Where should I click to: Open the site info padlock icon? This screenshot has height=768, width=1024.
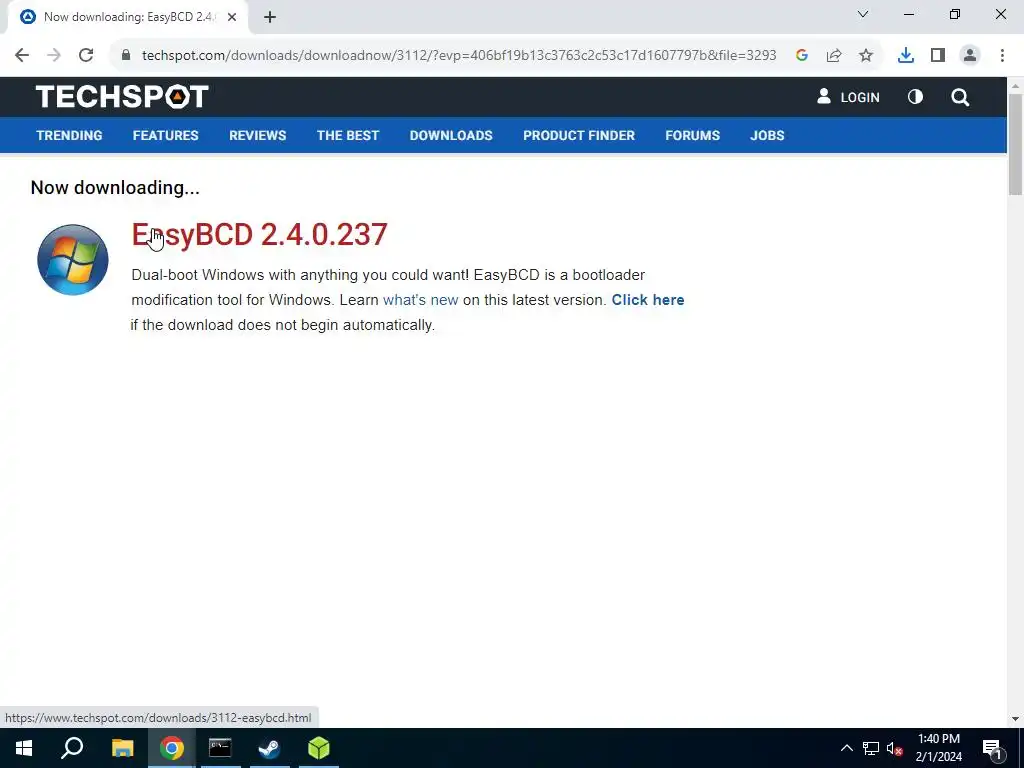click(126, 56)
